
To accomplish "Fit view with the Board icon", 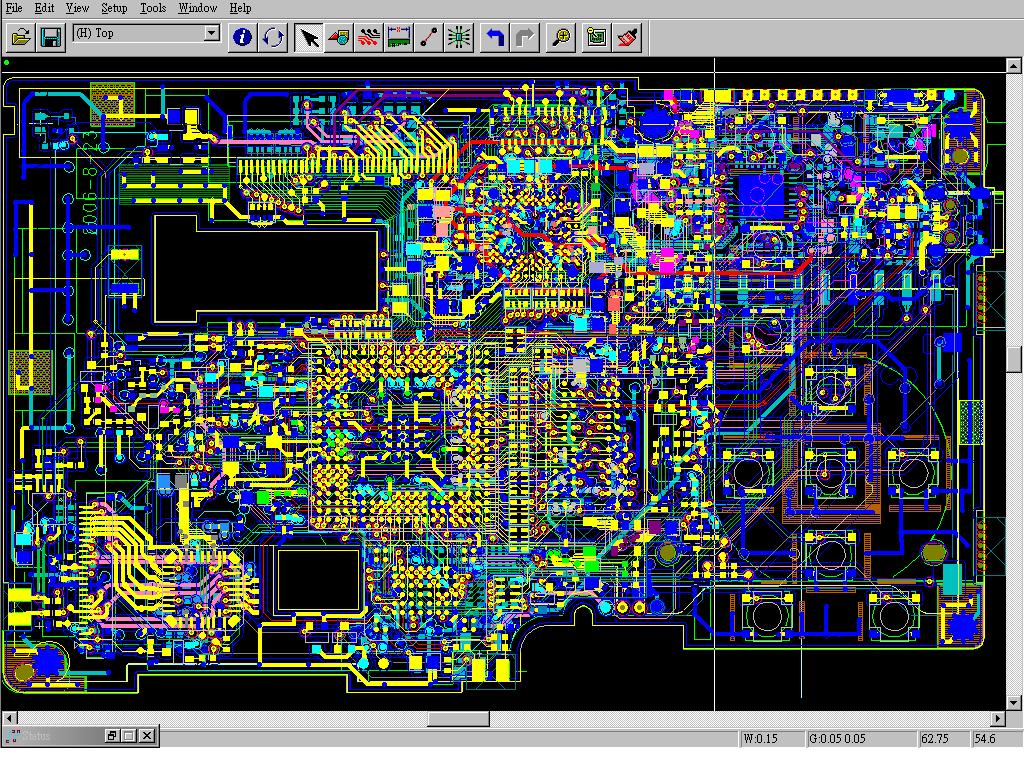I will (597, 37).
